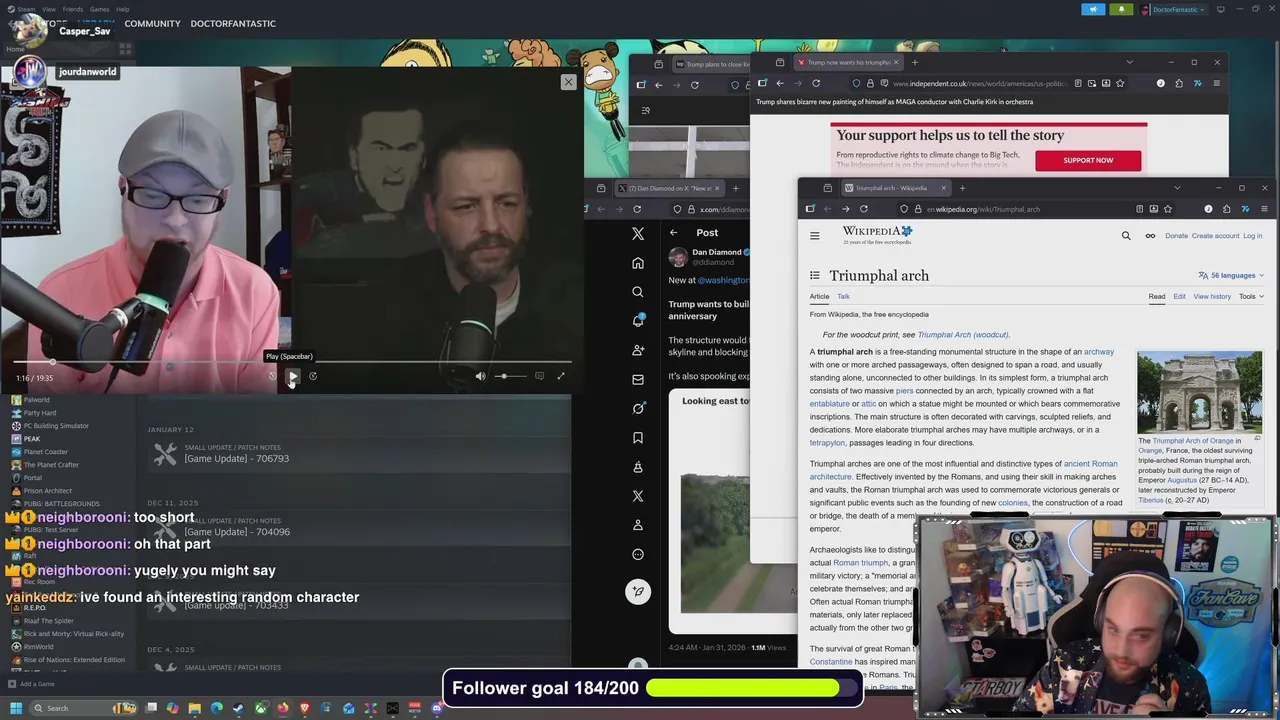Viewport: 1280px width, 720px height.
Task: Open Game Update 706793 patch notes
Action: [x=236, y=458]
